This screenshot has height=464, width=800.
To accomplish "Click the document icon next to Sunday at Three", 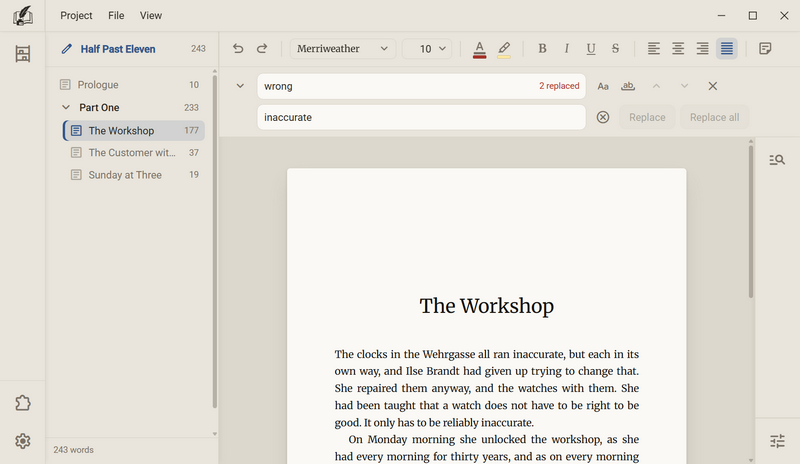I will click(76, 175).
